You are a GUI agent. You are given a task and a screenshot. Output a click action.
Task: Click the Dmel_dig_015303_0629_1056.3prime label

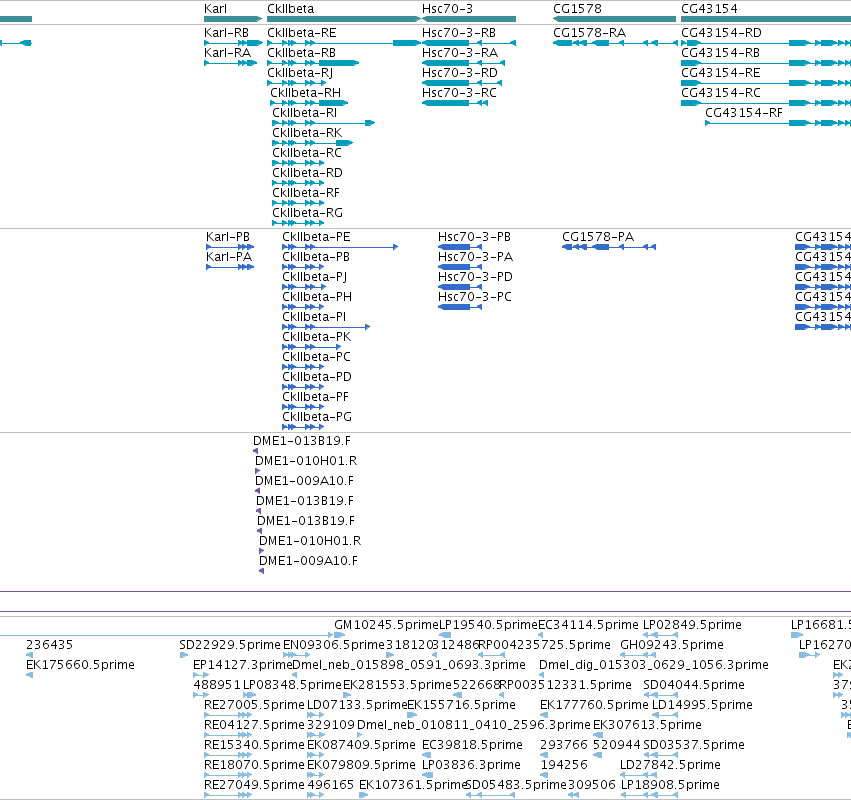654,665
